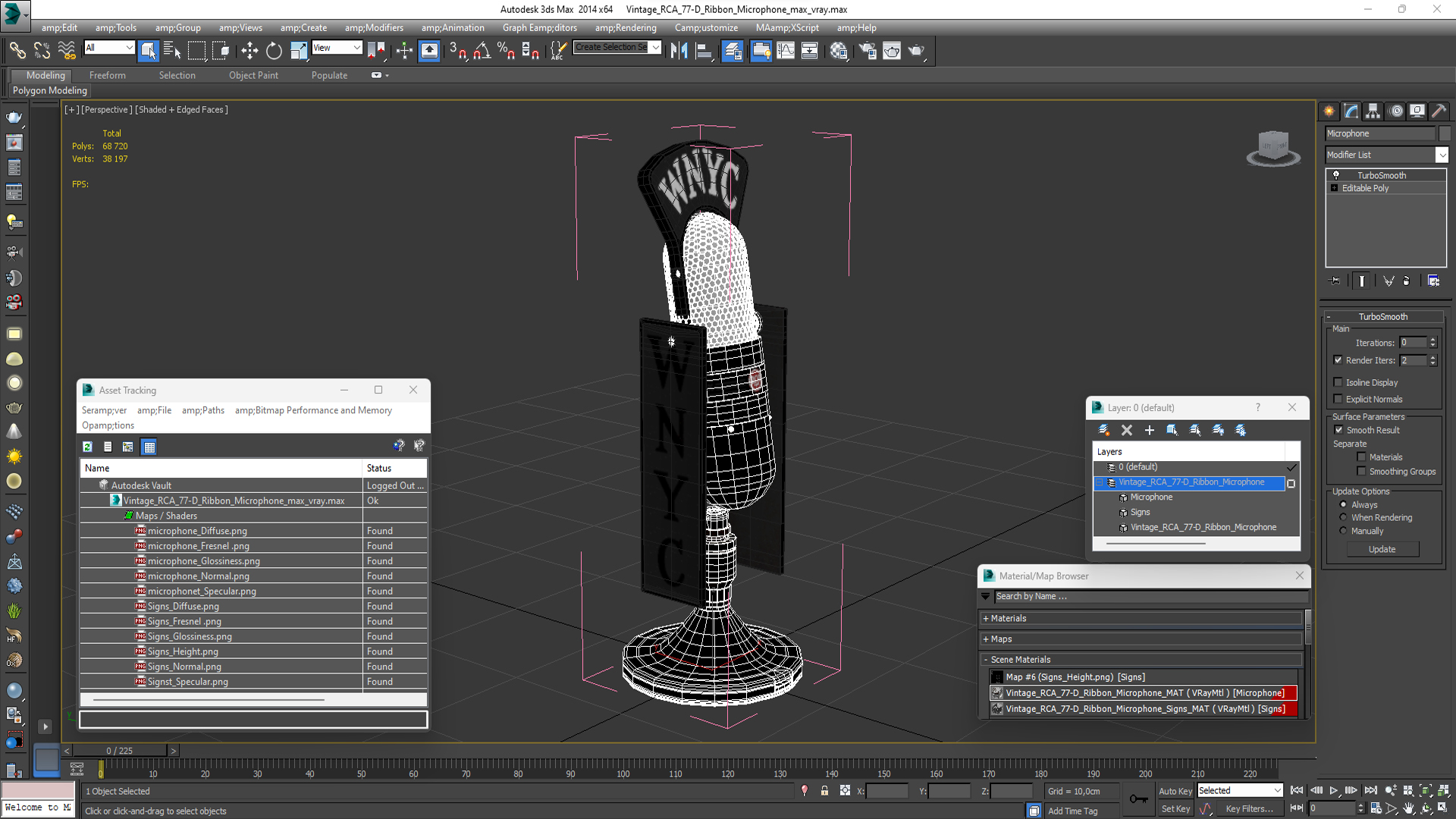This screenshot has height=819, width=1456.
Task: Expand the Editable Poly modifier
Action: pos(1335,188)
